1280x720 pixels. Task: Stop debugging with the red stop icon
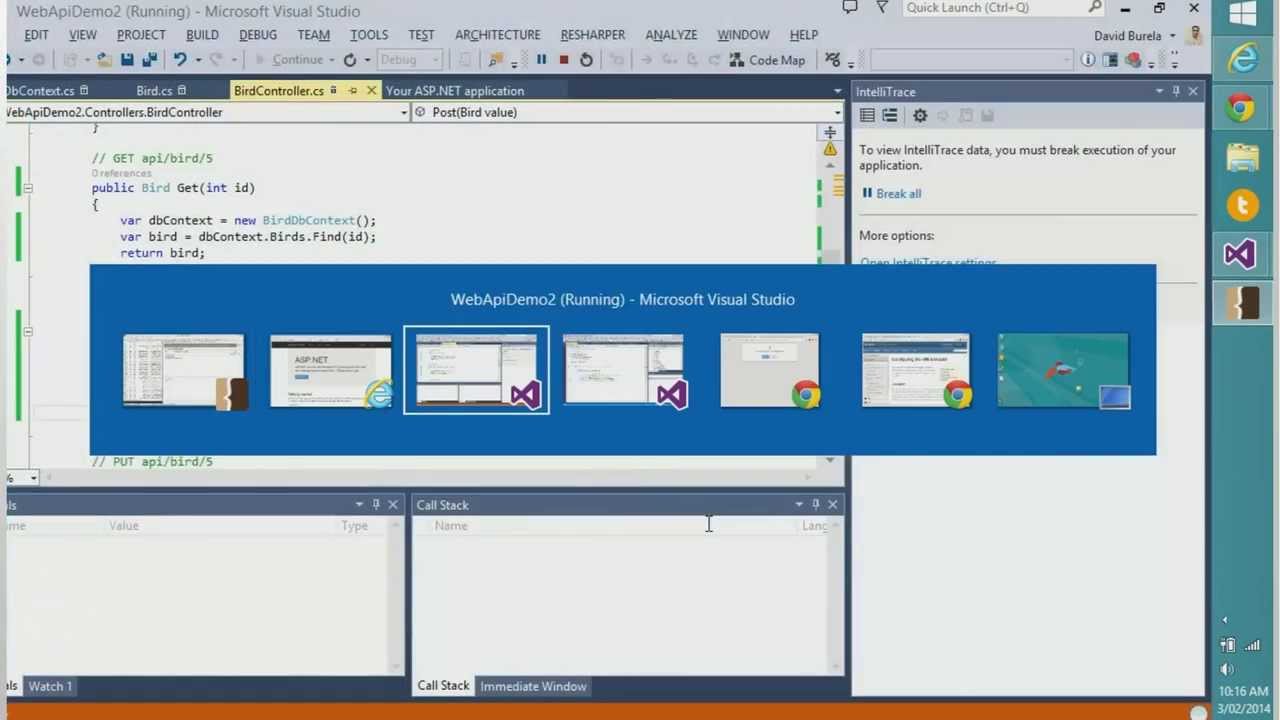(x=564, y=60)
